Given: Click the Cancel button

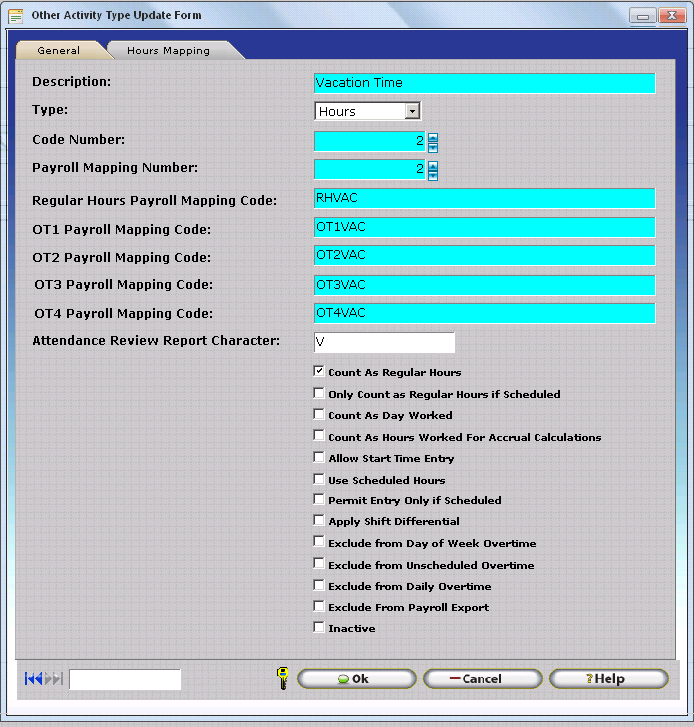Looking at the screenshot, I should click(482, 679).
